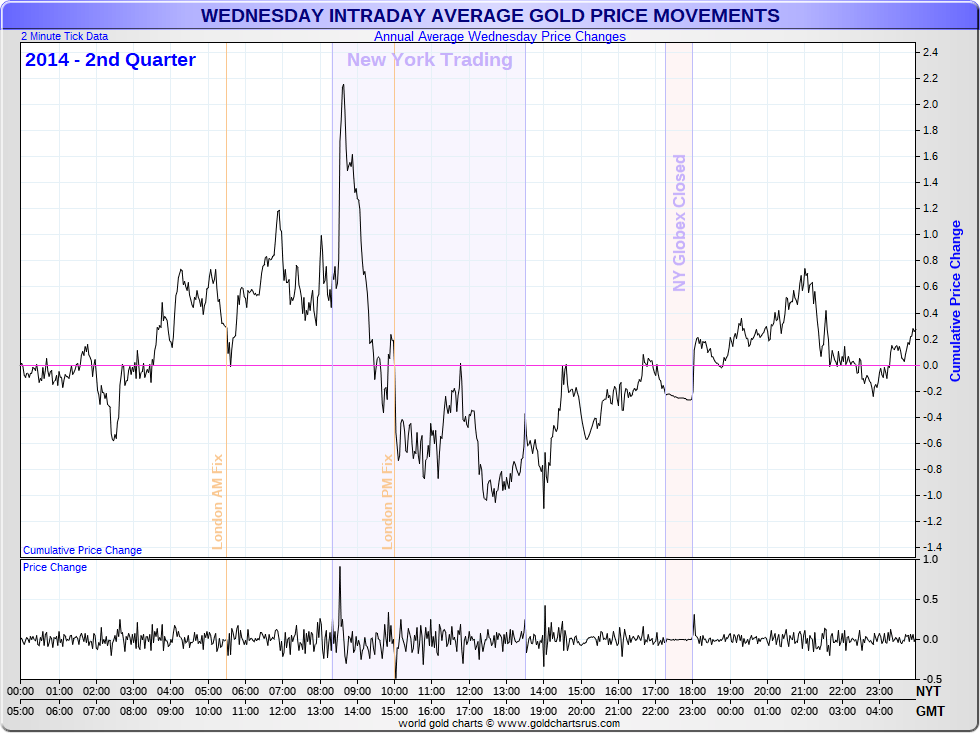This screenshot has width=980, height=733.
Task: Click the 0.6 value on the right axis
Action: 930,287
